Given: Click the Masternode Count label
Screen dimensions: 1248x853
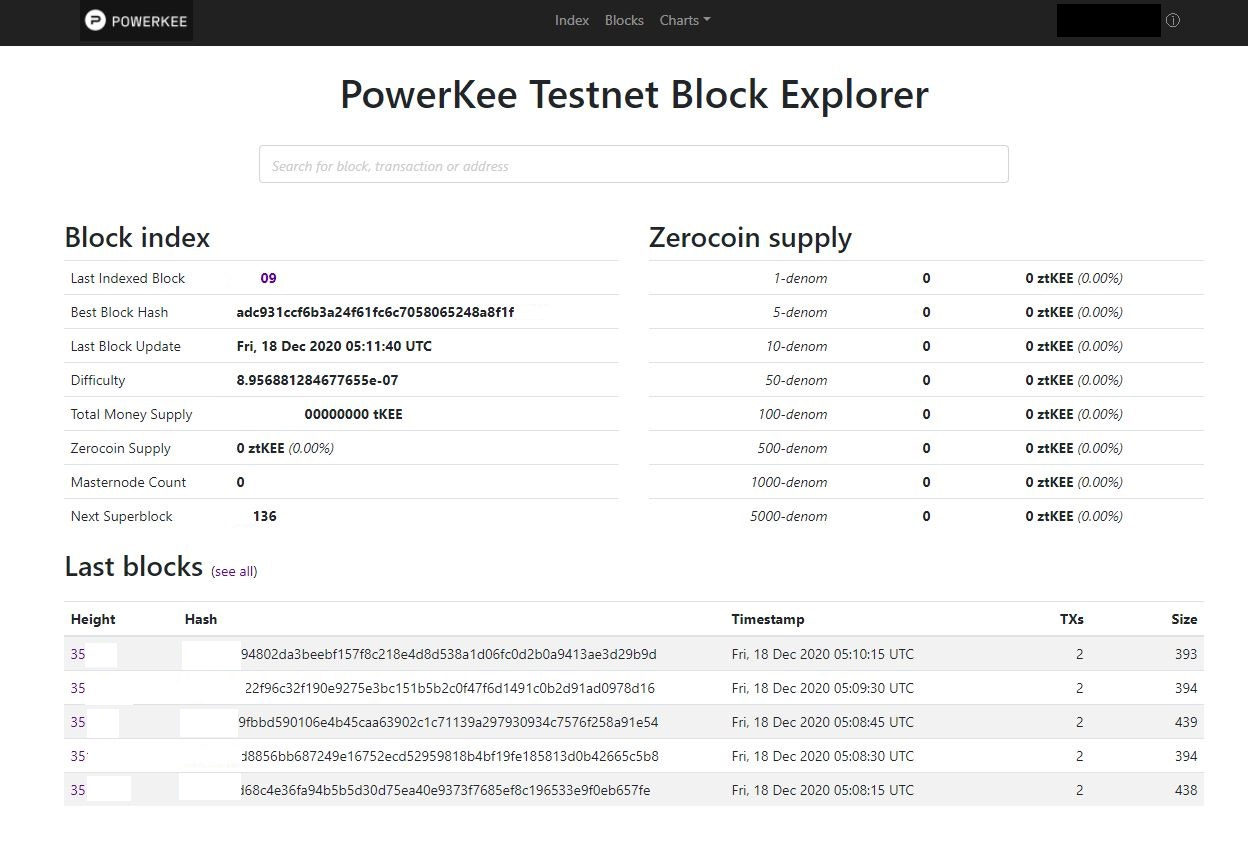Looking at the screenshot, I should (x=128, y=482).
